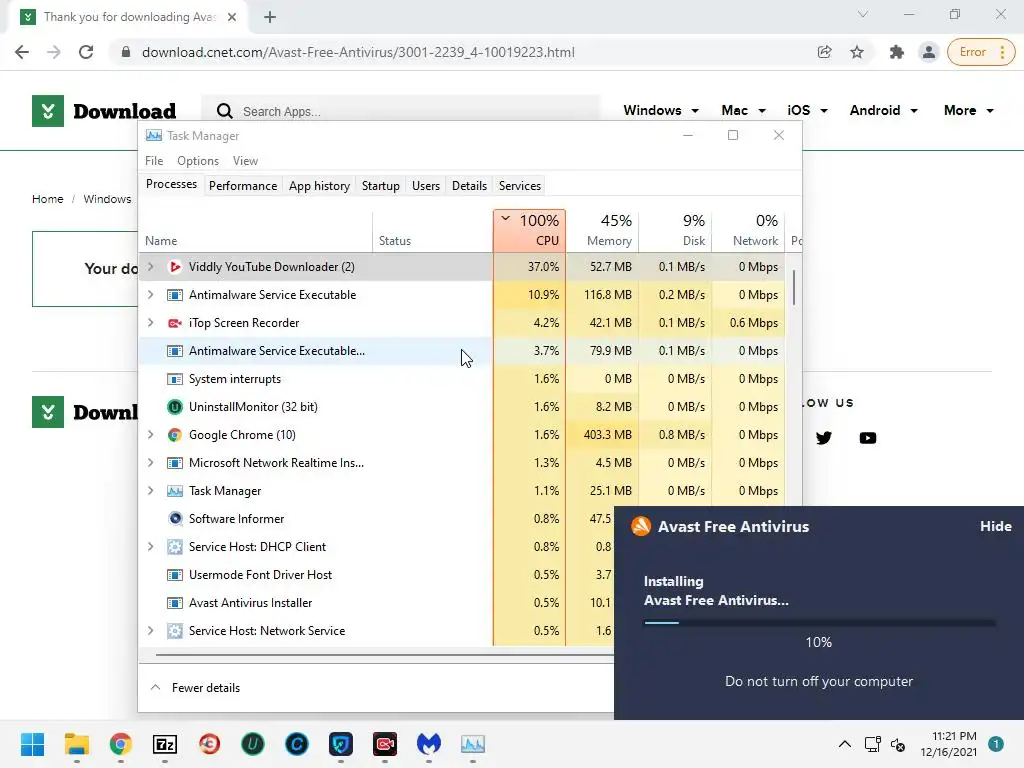Open the More navigation menu
Viewport: 1024px width, 768px height.
click(968, 110)
